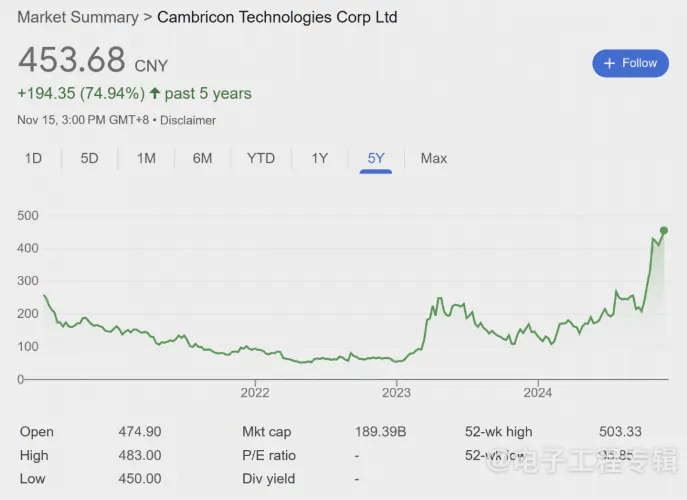687x500 pixels.
Task: Open the Market Summary breadcrumb link
Action: pyautogui.click(x=78, y=17)
